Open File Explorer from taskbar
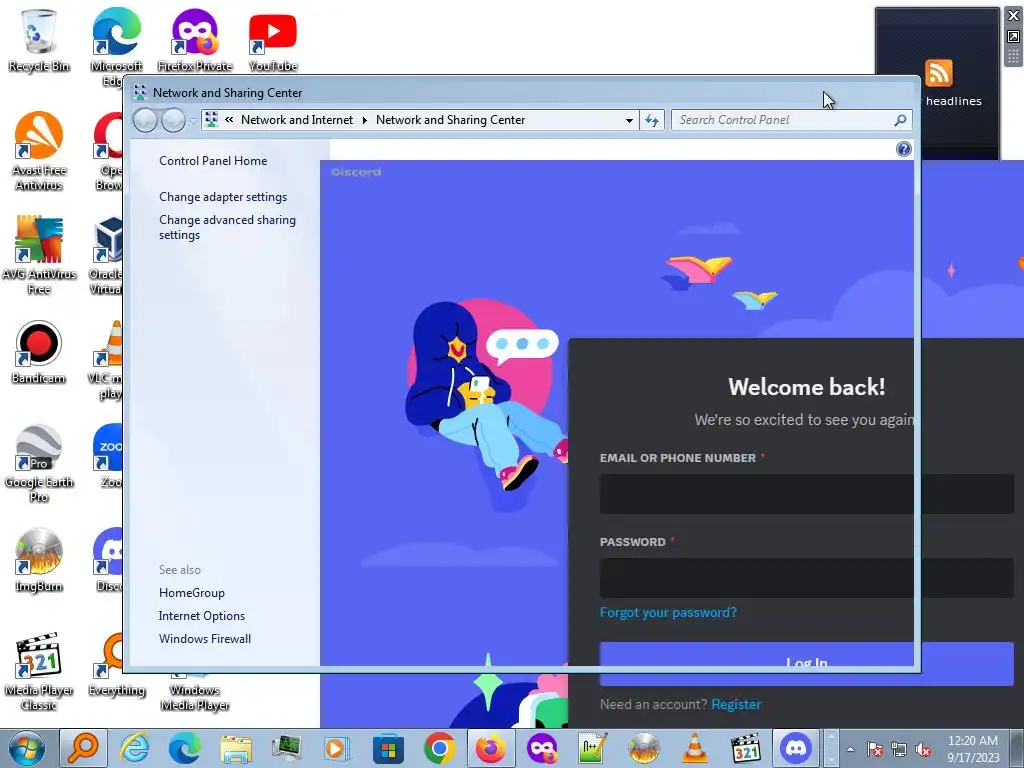This screenshot has height=768, width=1024. [236, 748]
